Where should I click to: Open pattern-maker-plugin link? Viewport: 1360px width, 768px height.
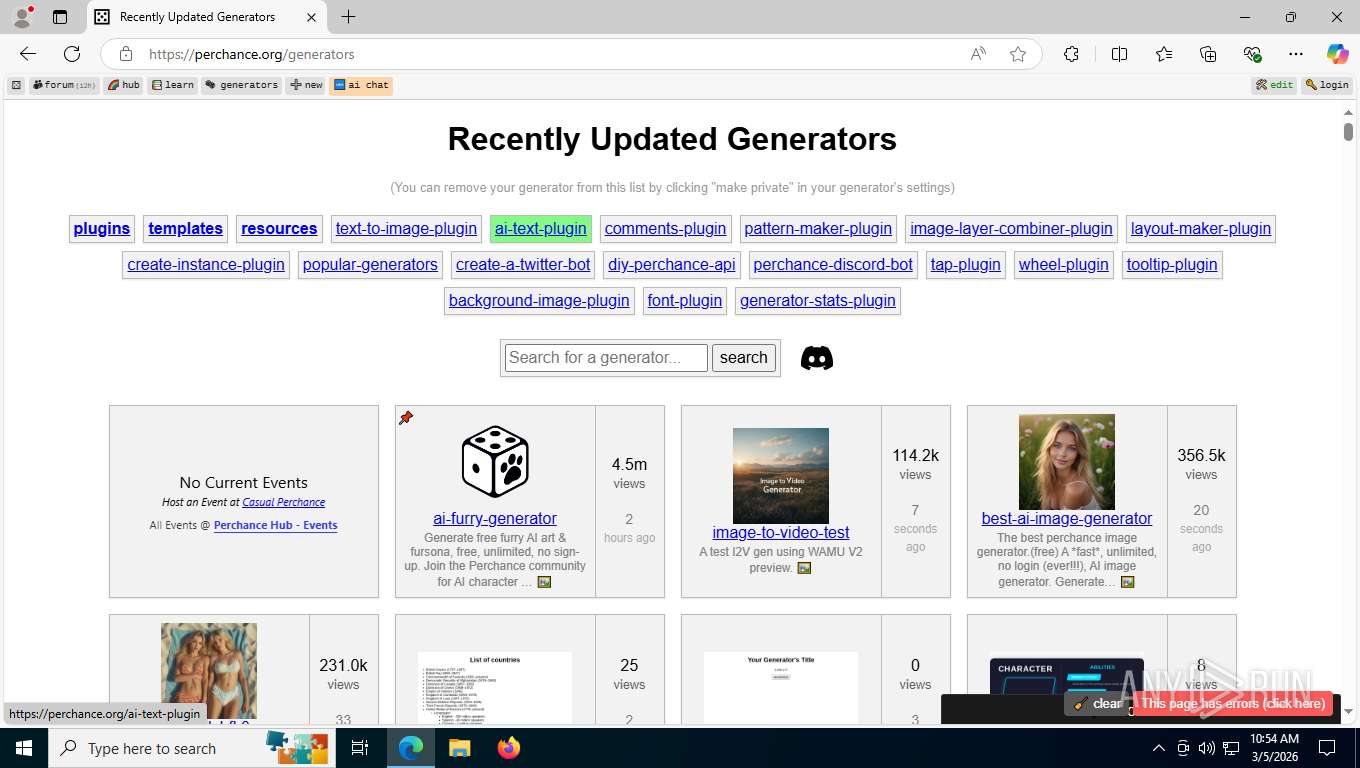818,229
